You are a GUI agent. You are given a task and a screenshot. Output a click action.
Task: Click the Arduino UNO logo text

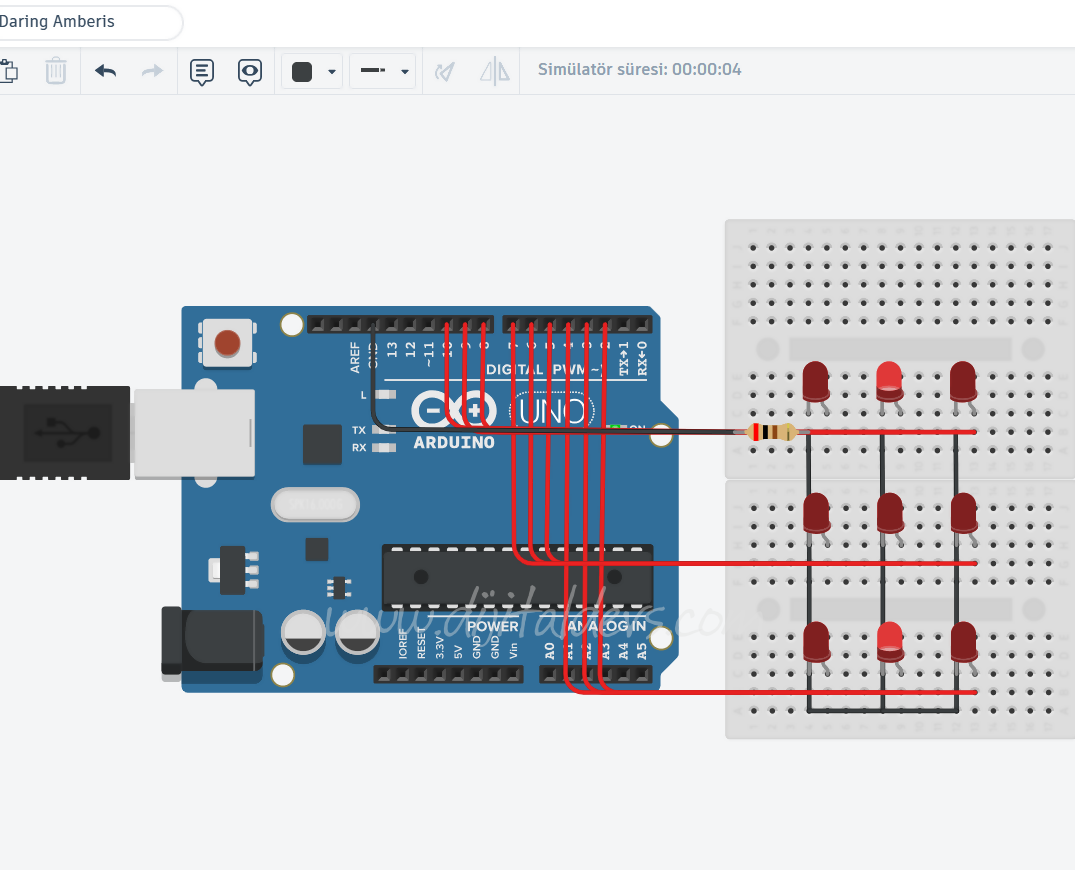(553, 411)
